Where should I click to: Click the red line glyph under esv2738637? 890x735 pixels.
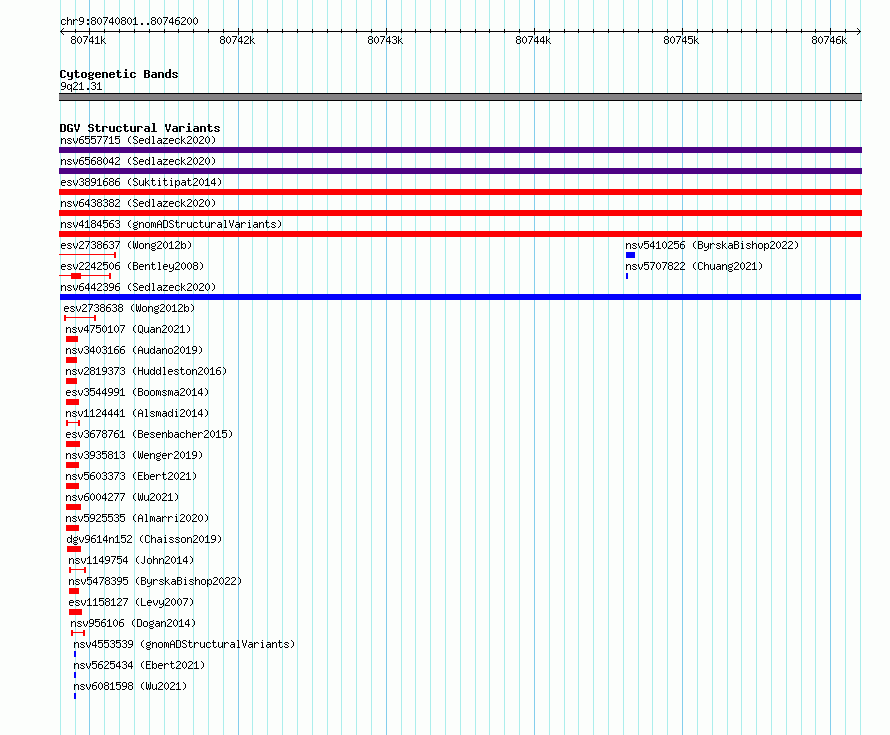(87, 255)
